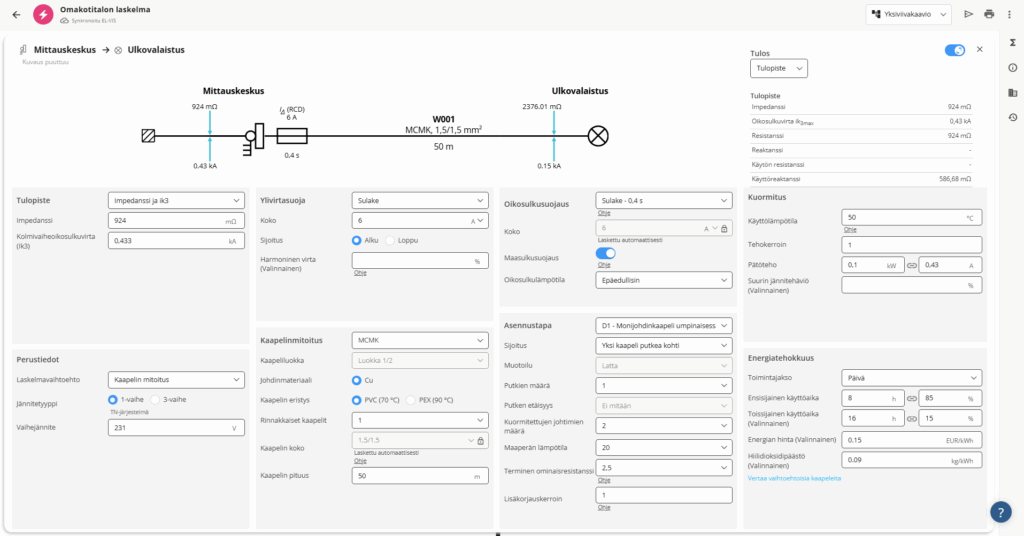
Task: Open the sigma summary panel in sidebar
Action: coord(1012,43)
